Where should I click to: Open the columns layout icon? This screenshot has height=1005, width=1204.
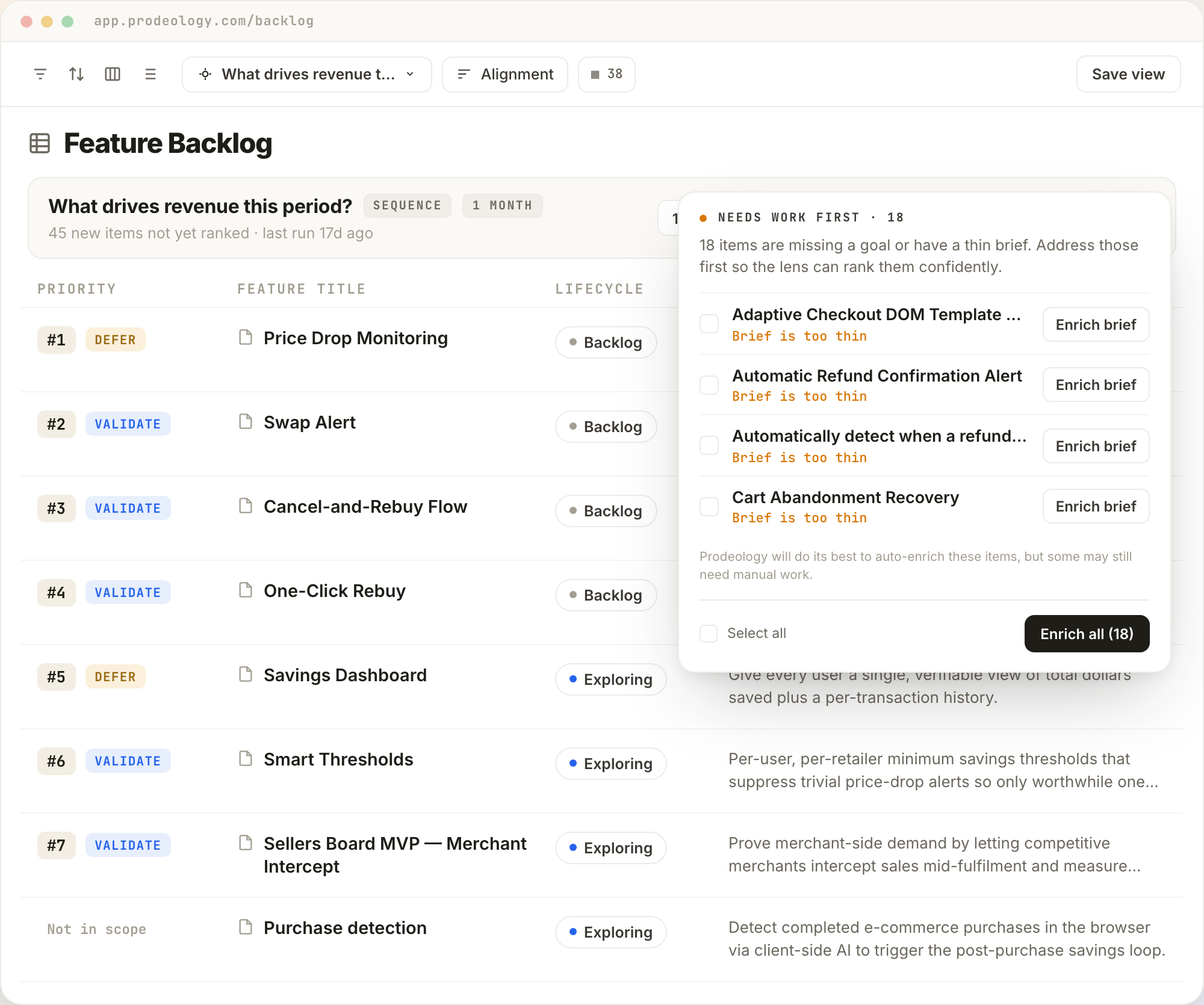[113, 74]
